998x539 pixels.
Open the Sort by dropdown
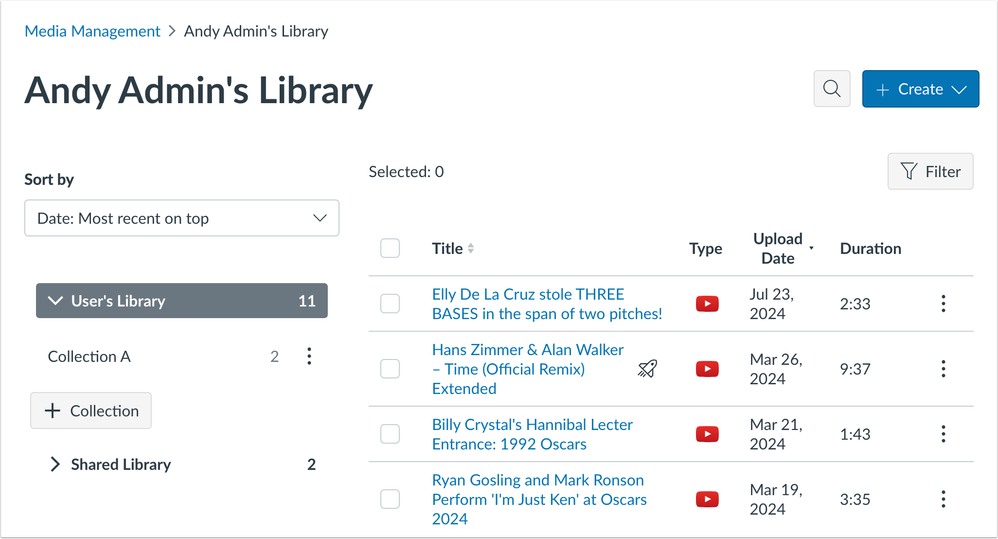(181, 218)
